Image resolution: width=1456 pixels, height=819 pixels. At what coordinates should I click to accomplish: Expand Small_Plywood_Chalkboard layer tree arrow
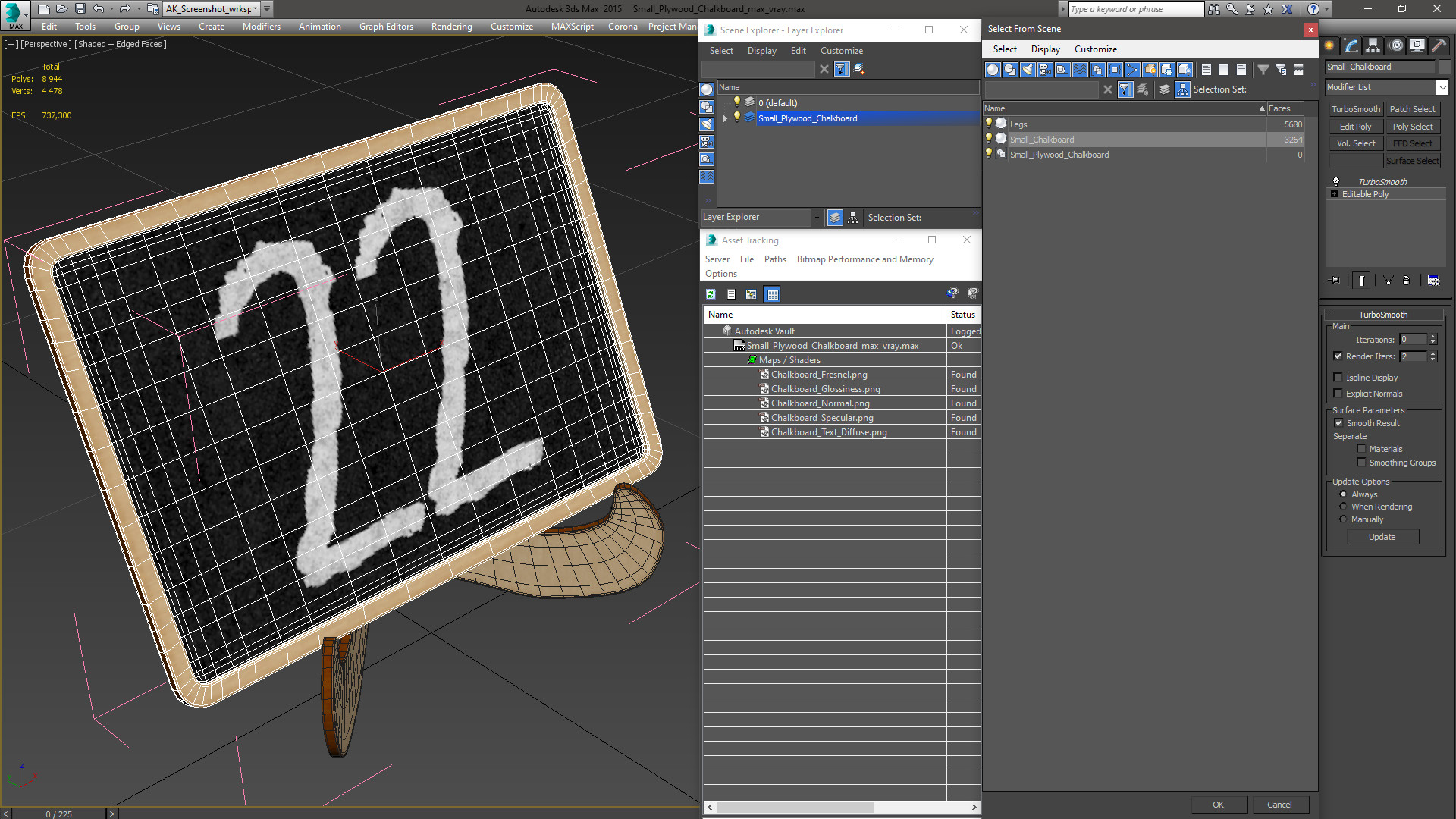725,118
